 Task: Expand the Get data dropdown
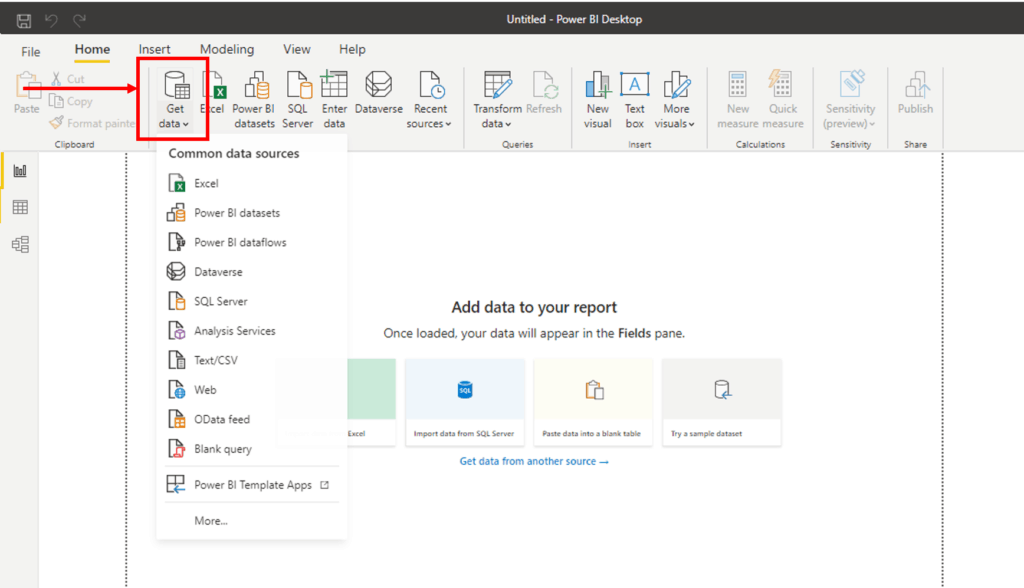click(x=174, y=100)
